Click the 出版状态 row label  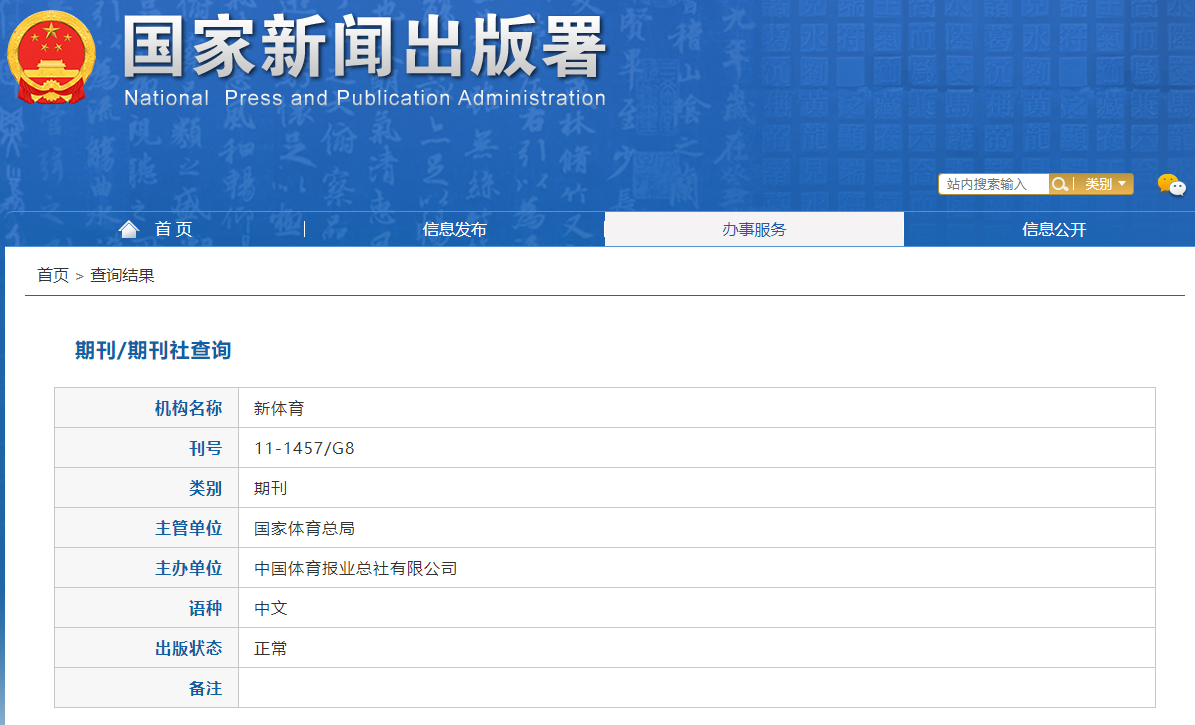[x=188, y=648]
